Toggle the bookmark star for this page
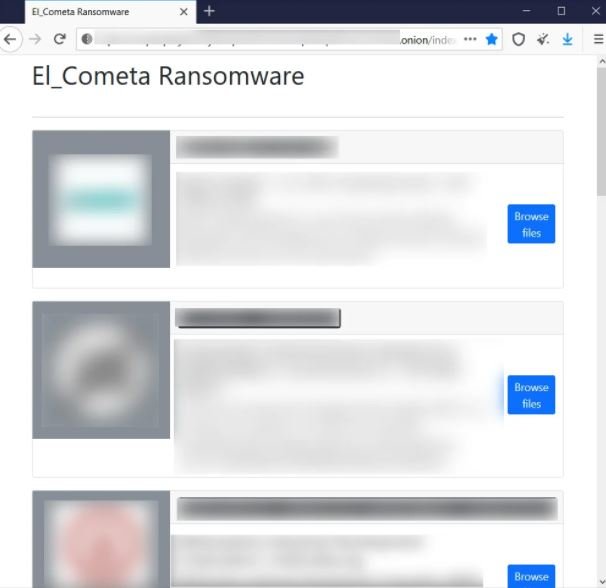 click(492, 39)
